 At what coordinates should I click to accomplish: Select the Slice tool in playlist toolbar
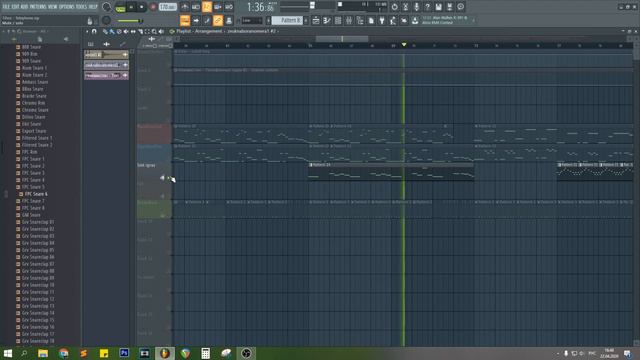click(x=140, y=31)
